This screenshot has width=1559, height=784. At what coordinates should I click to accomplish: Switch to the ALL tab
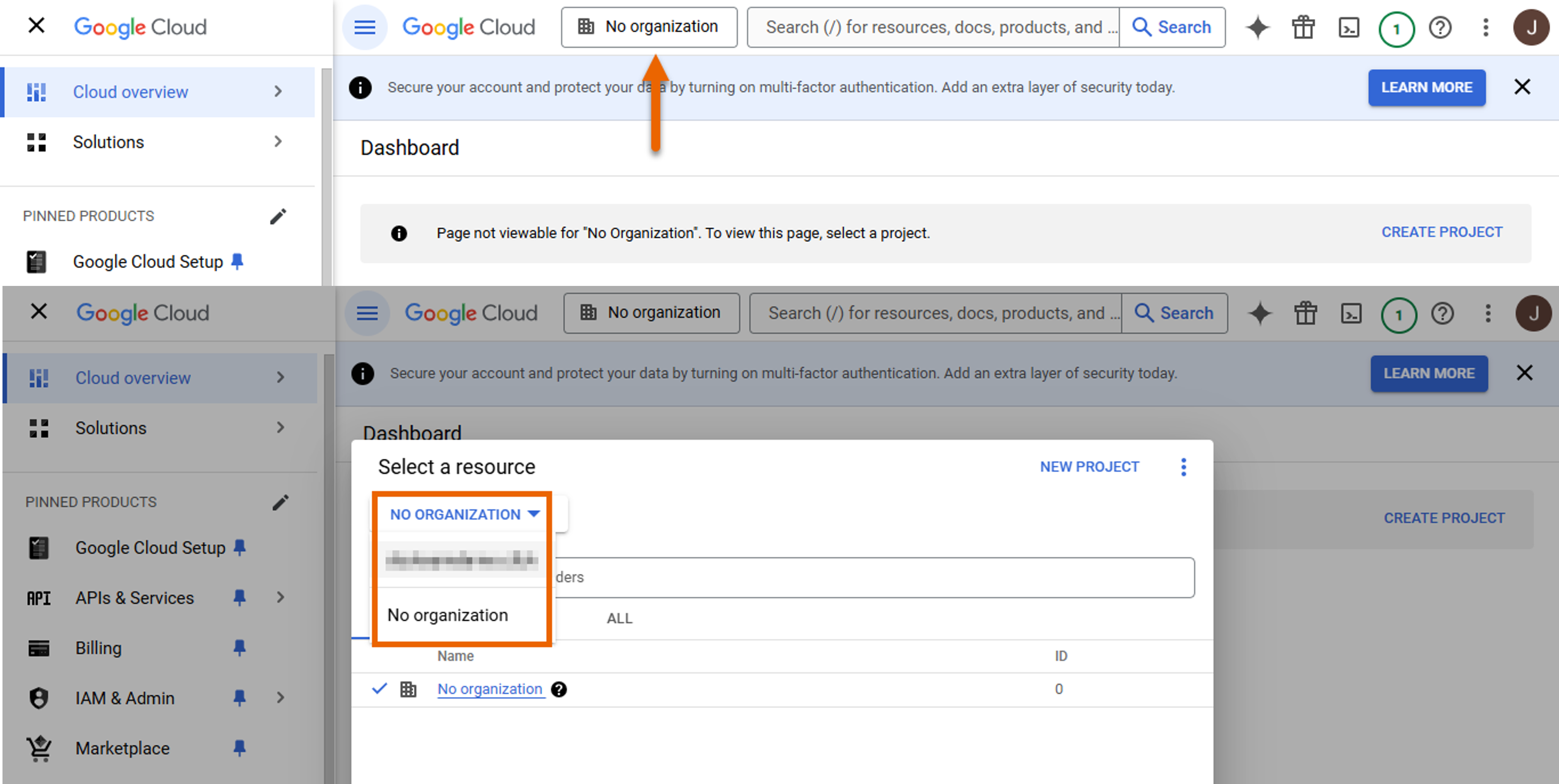pyautogui.click(x=619, y=618)
